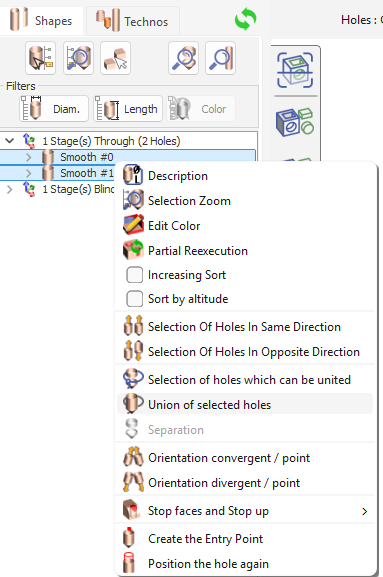Image resolution: width=383 pixels, height=577 pixels.
Task: Switch to the Shapes tab
Action: pyautogui.click(x=41, y=20)
